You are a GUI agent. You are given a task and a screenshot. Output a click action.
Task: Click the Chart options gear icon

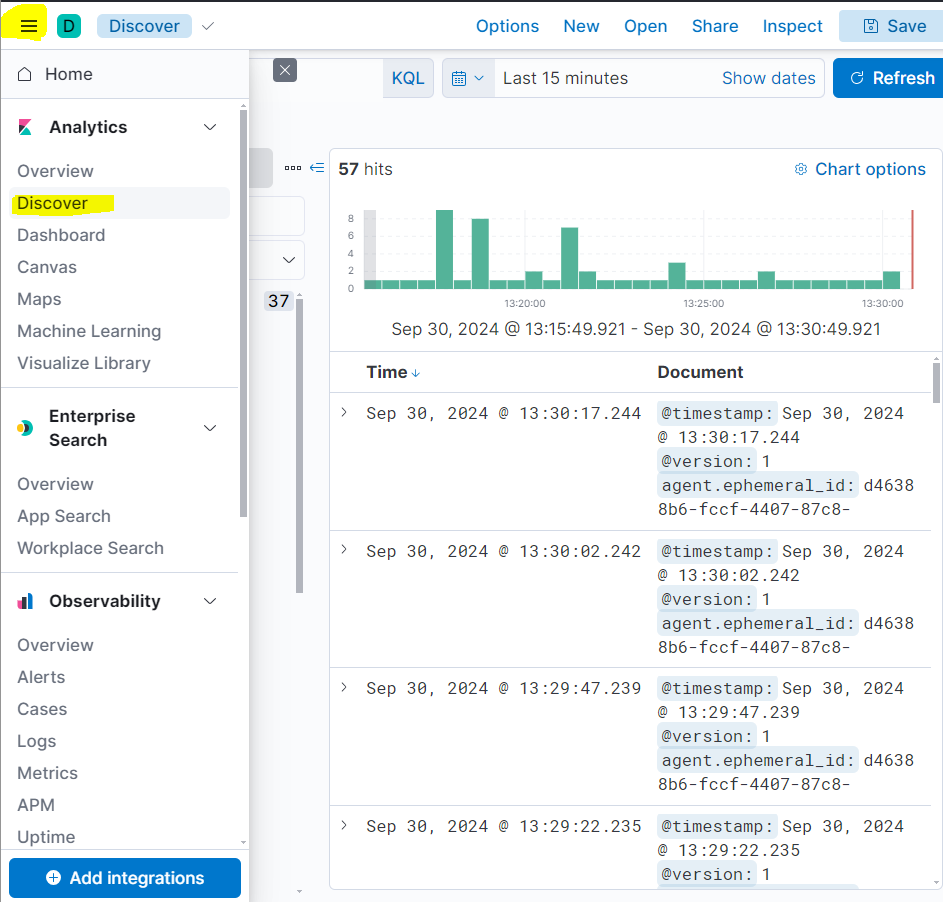point(800,169)
